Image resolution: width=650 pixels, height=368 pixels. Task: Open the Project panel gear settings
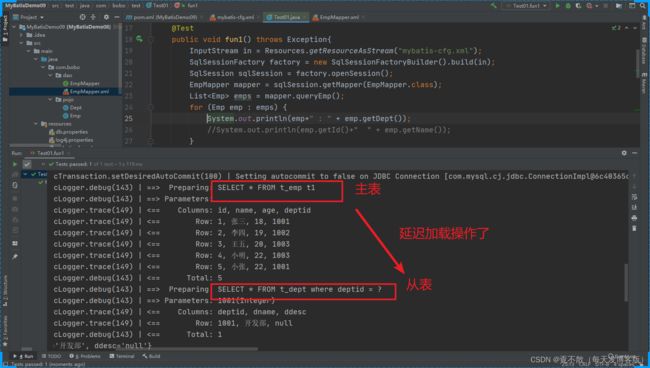click(106, 17)
